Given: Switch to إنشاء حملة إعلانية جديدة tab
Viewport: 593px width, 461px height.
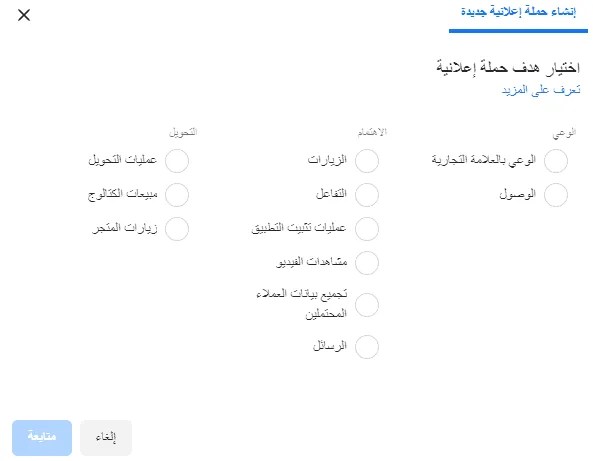Looking at the screenshot, I should tap(518, 12).
